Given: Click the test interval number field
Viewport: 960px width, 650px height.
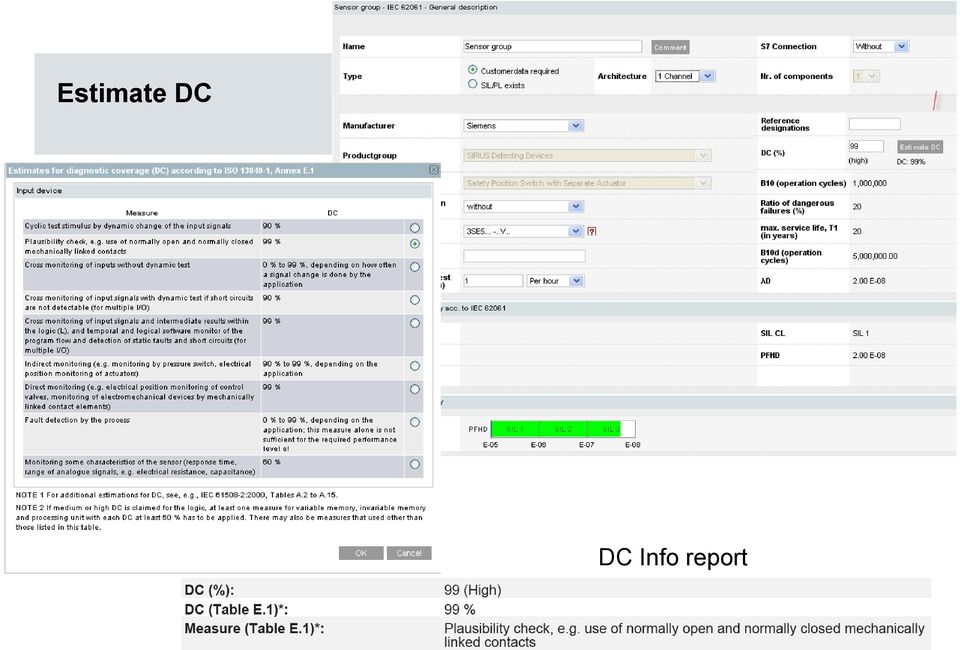Looking at the screenshot, I should (493, 281).
